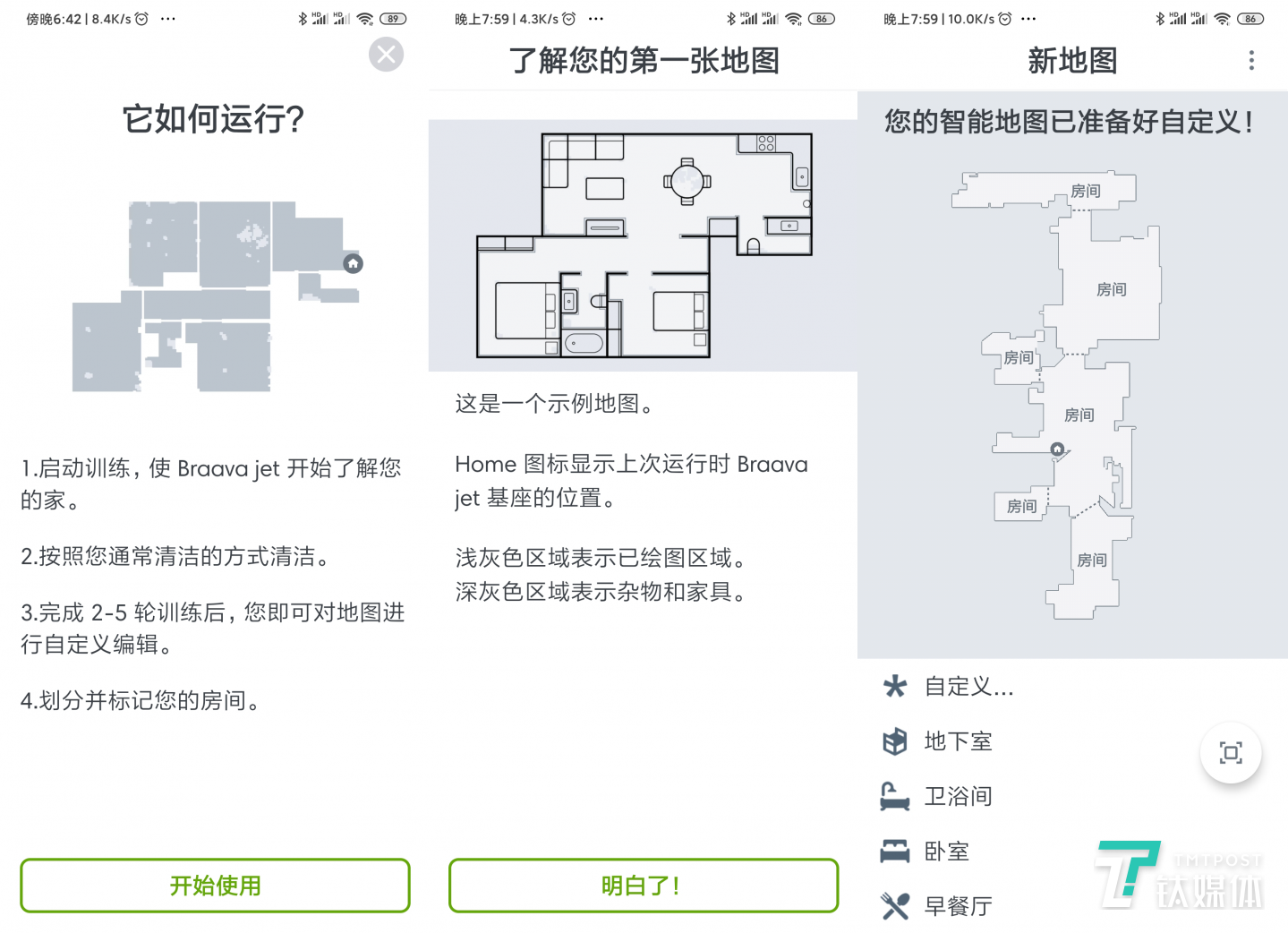
Task: Tap the basement box icon next to 地下室
Action: 894,741
